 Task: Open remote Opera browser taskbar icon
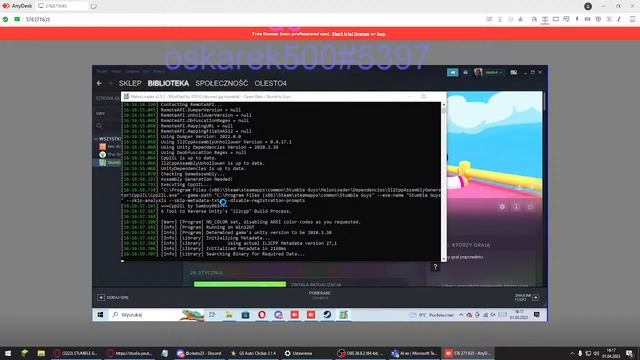(262, 315)
